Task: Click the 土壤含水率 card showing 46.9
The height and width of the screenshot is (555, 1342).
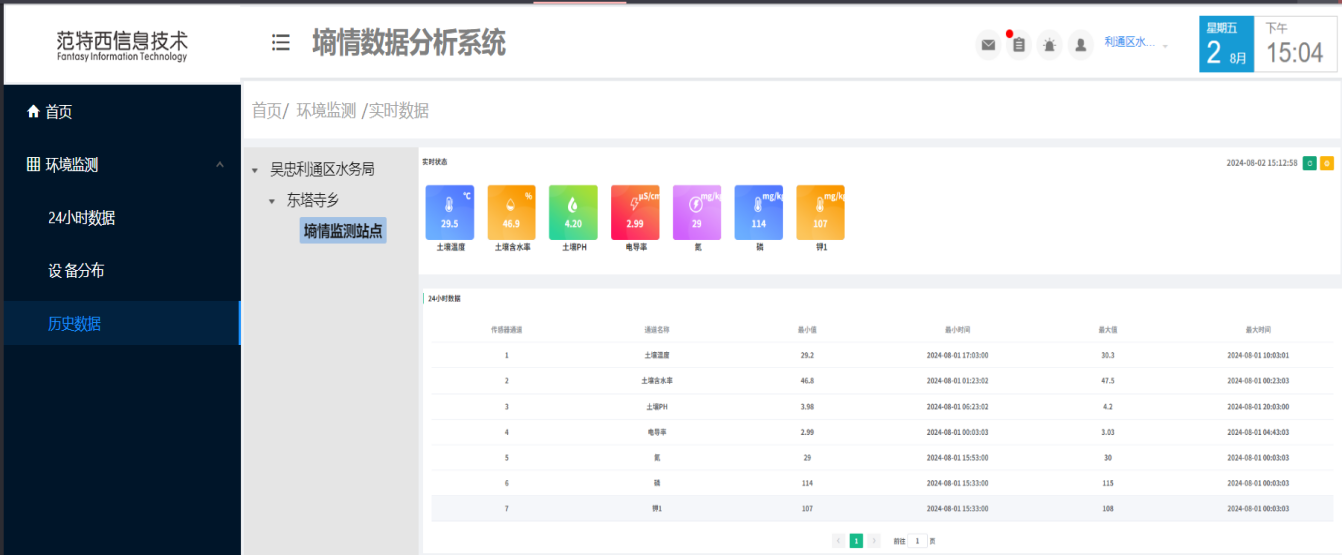Action: click(x=511, y=212)
